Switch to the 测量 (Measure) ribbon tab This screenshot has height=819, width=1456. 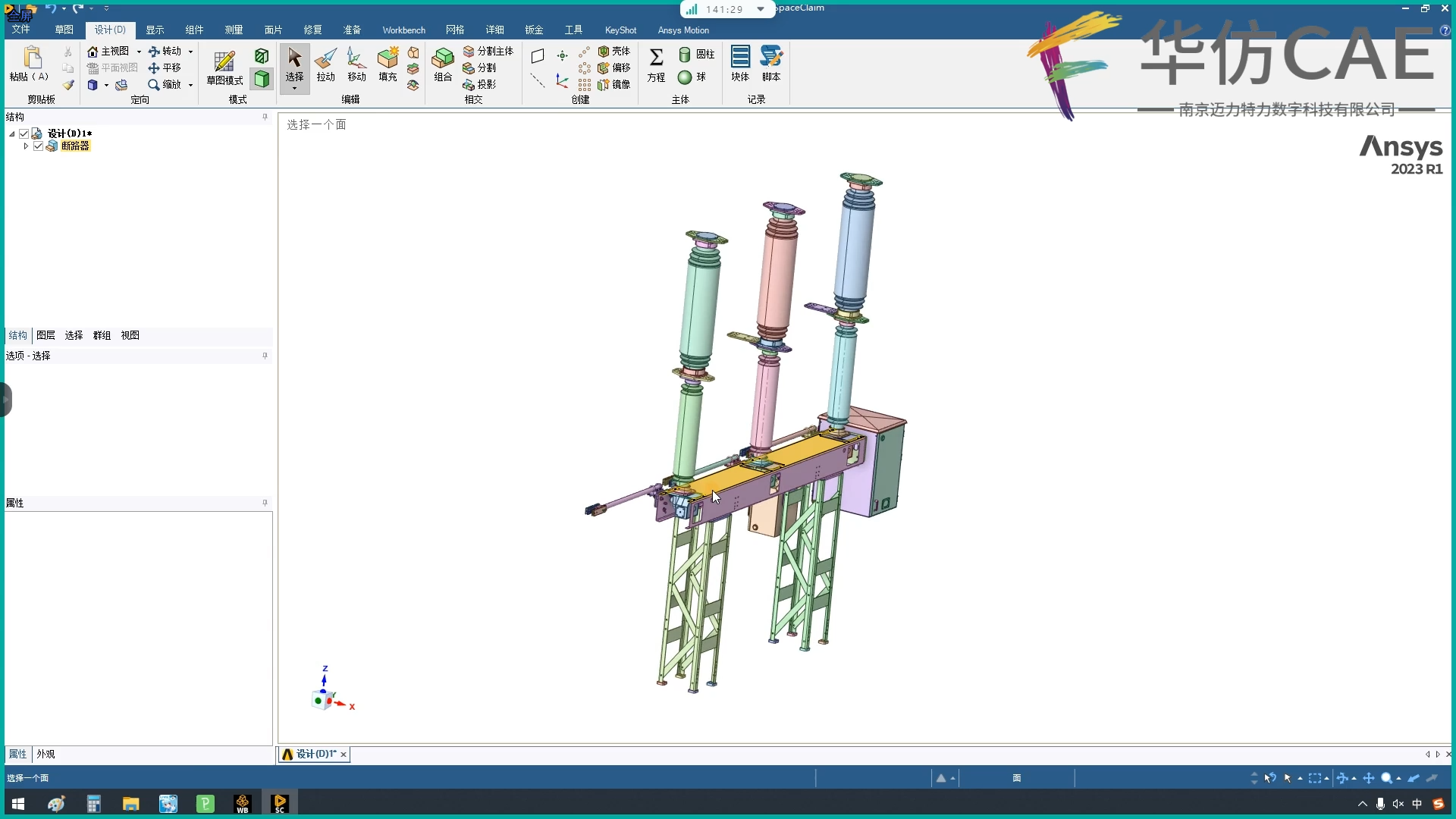234,30
